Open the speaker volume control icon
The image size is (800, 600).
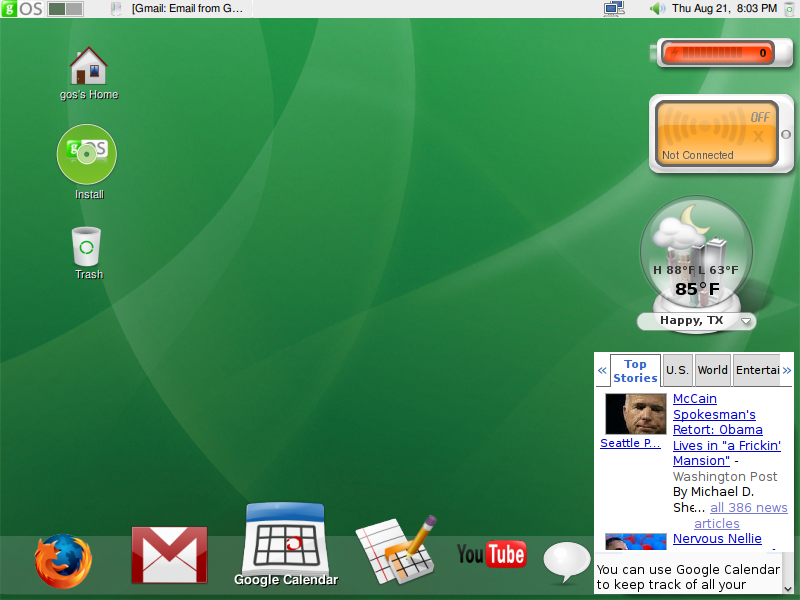pyautogui.click(x=657, y=9)
